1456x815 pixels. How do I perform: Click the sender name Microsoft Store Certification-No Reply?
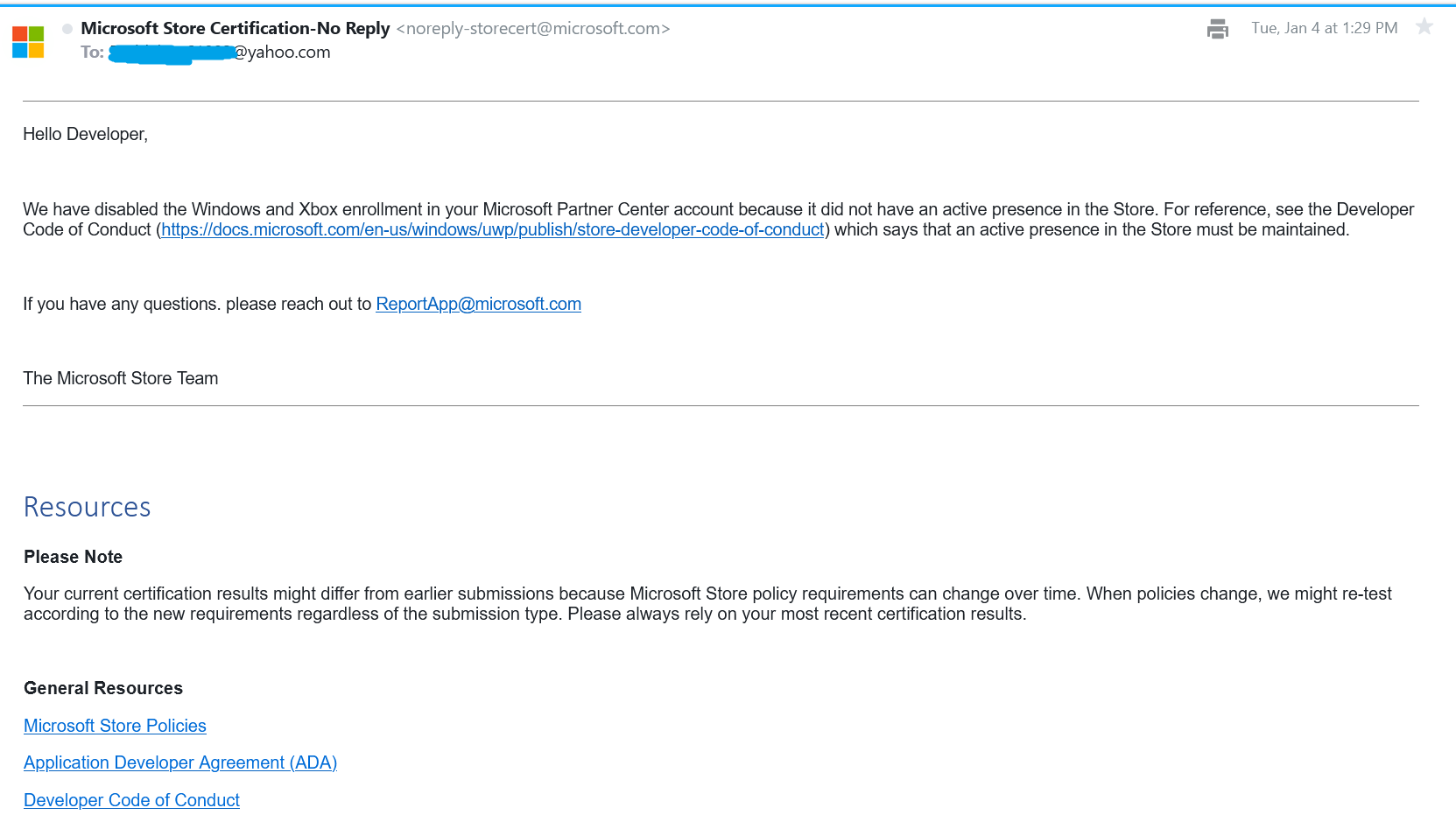236,28
